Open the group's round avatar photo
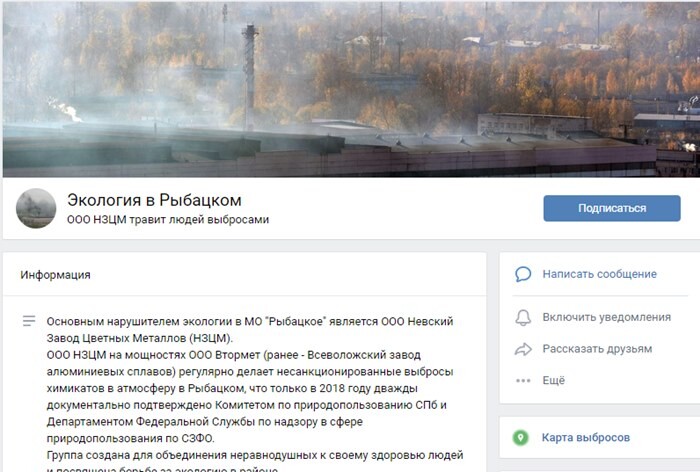700x472 pixels. pos(36,208)
